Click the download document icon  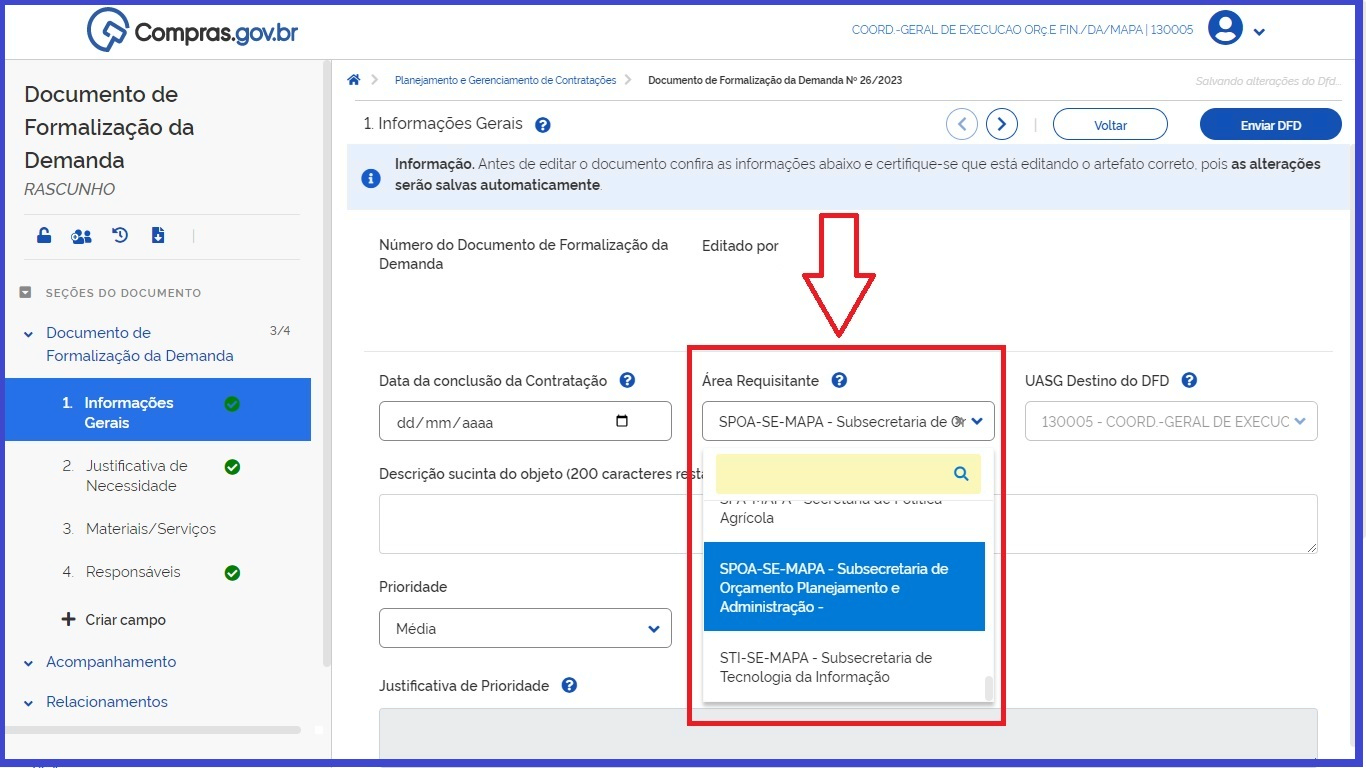[x=158, y=236]
